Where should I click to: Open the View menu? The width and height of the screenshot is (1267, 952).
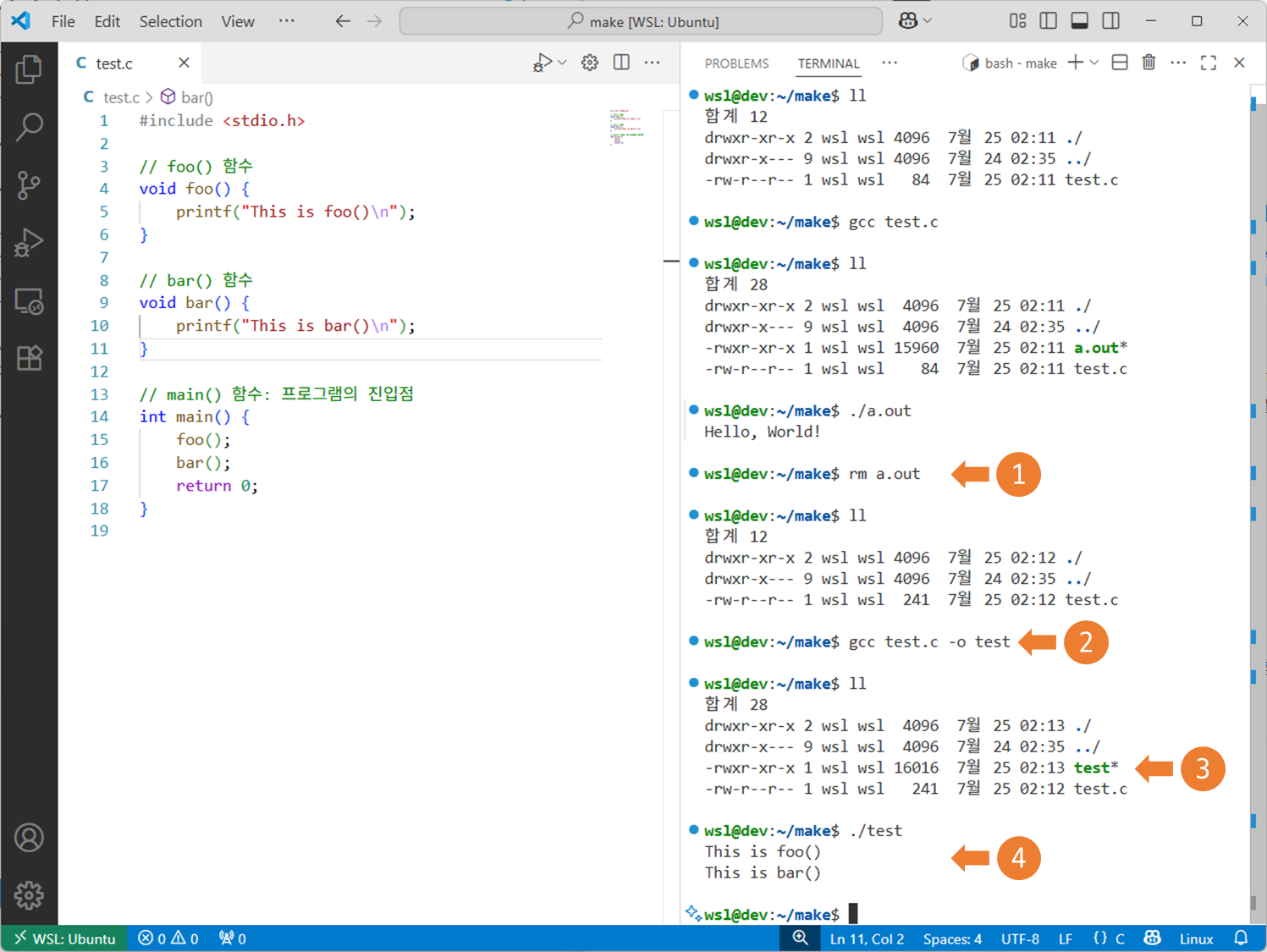238,21
